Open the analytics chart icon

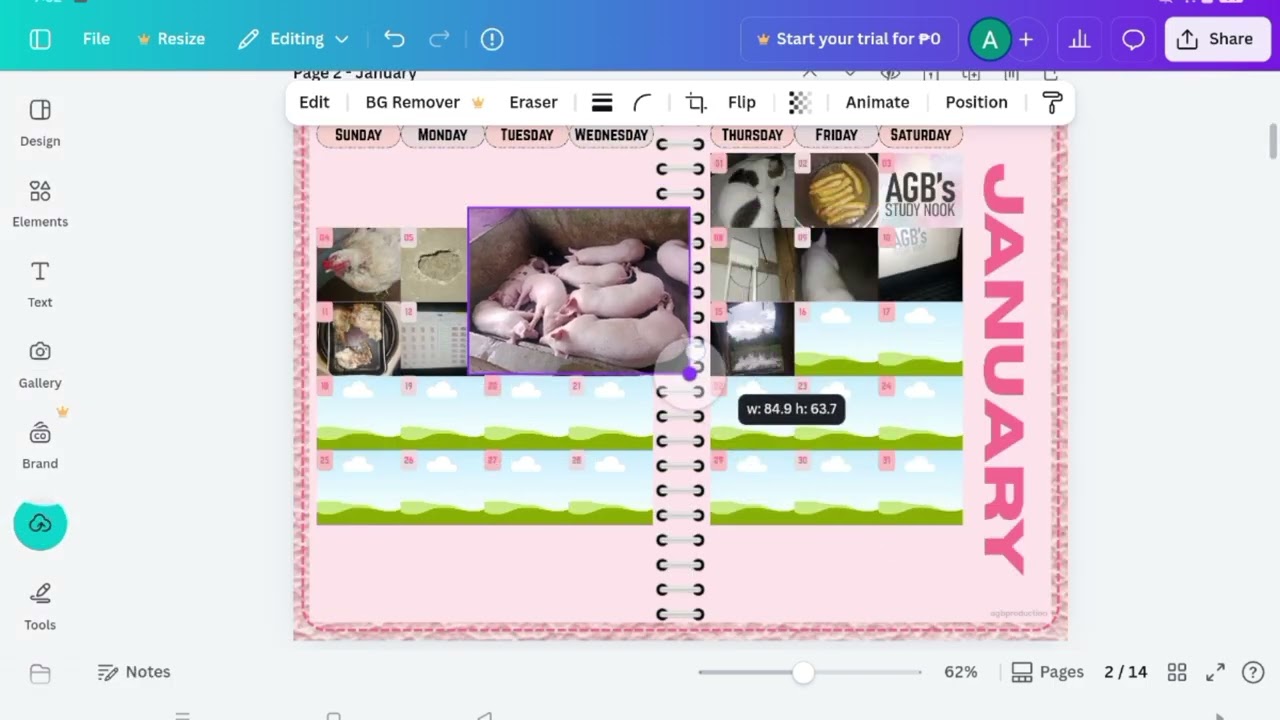pyautogui.click(x=1080, y=39)
